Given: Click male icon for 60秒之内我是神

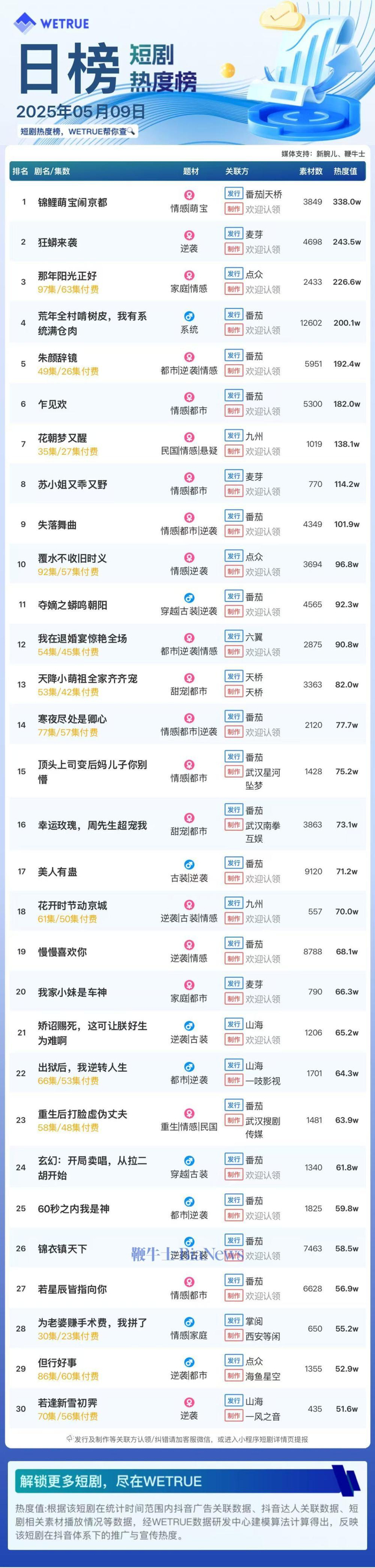Looking at the screenshot, I should (x=189, y=1202).
